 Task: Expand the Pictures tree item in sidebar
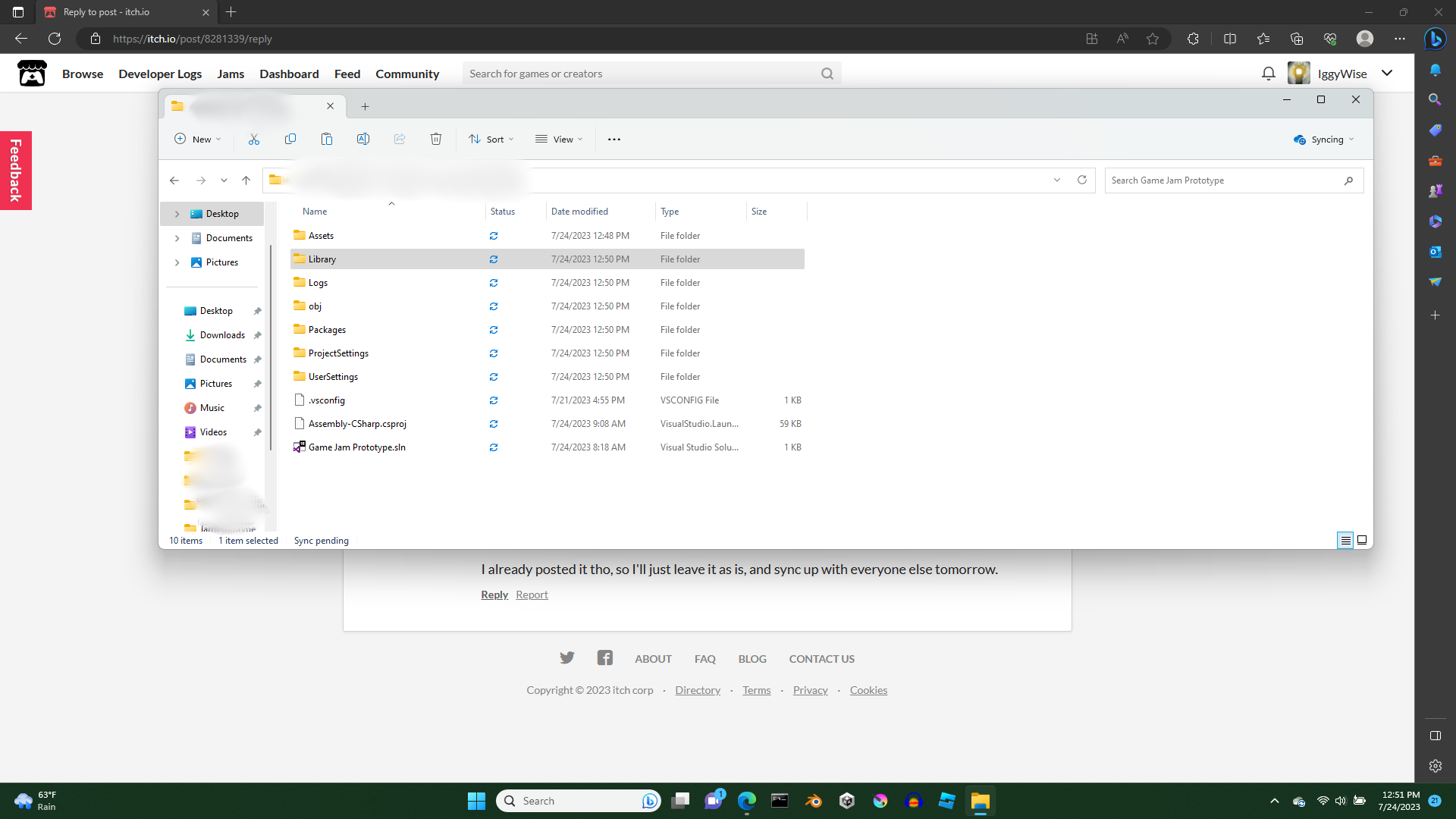(x=177, y=262)
